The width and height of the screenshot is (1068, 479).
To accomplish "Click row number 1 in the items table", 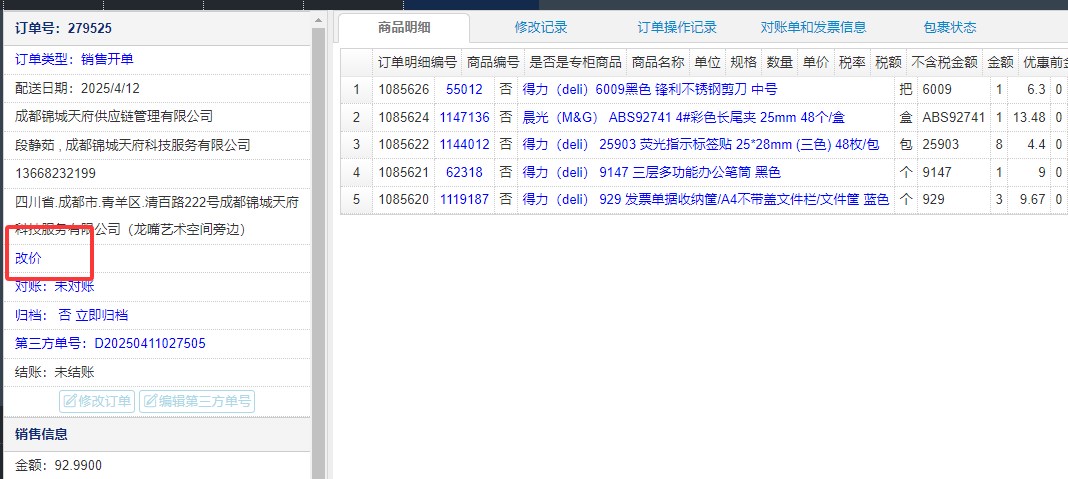I will pyautogui.click(x=356, y=89).
